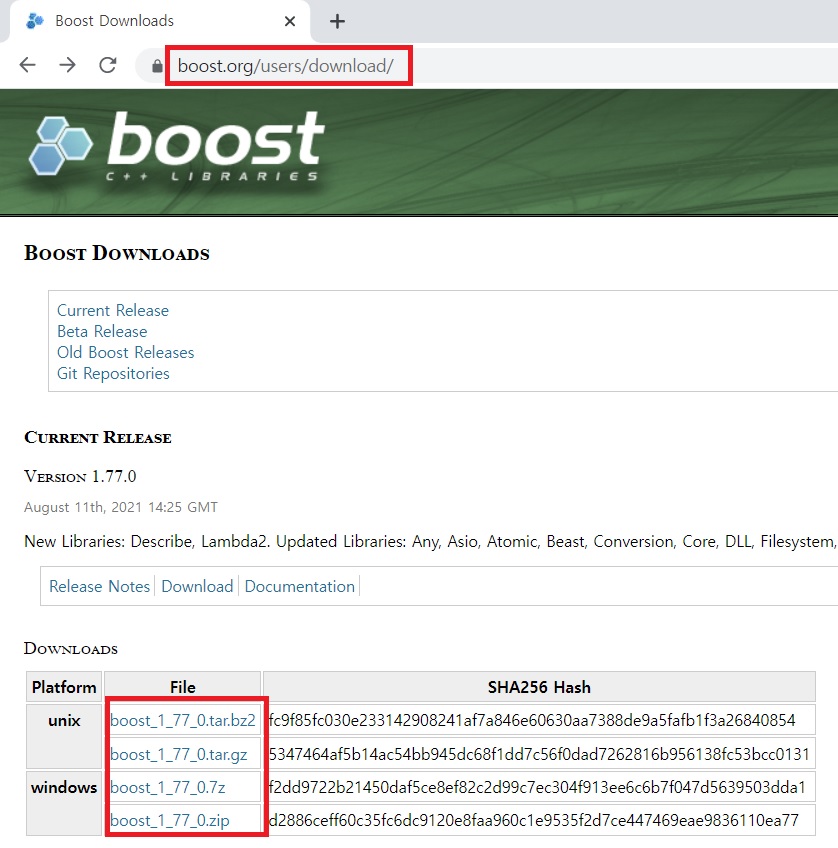838x848 pixels.
Task: Click the August 11th, 2021 date text
Action: (x=121, y=507)
